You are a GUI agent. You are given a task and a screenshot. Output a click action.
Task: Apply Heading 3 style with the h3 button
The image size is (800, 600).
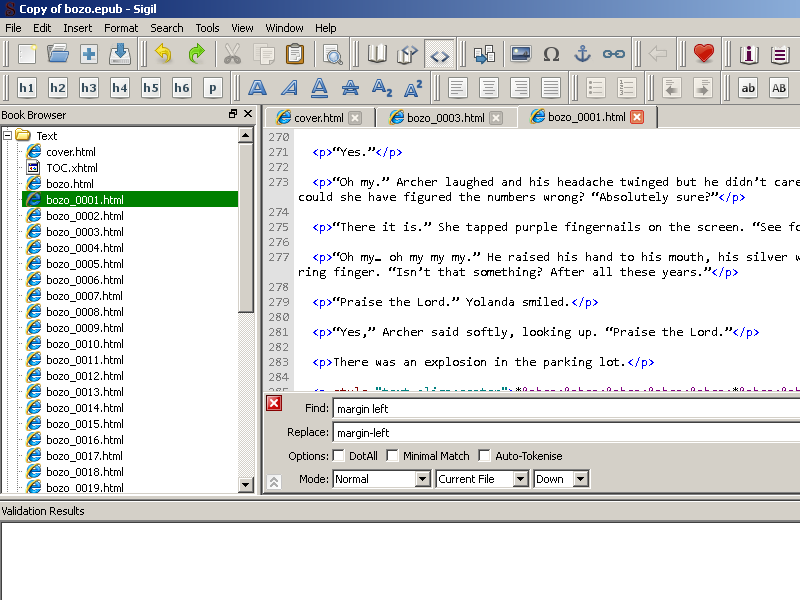89,88
